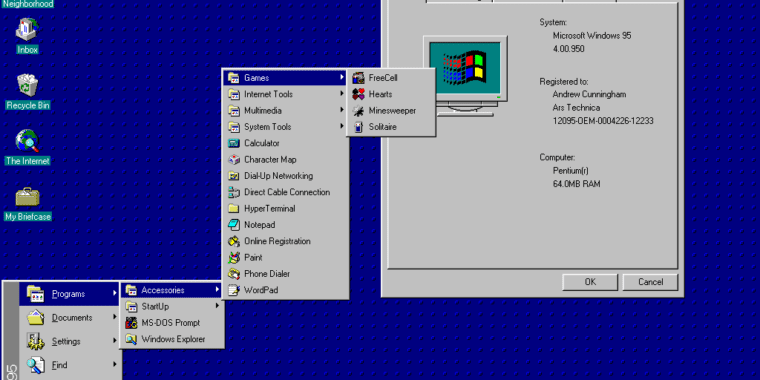
Task: Click The Internet globe icon
Action: click(28, 141)
